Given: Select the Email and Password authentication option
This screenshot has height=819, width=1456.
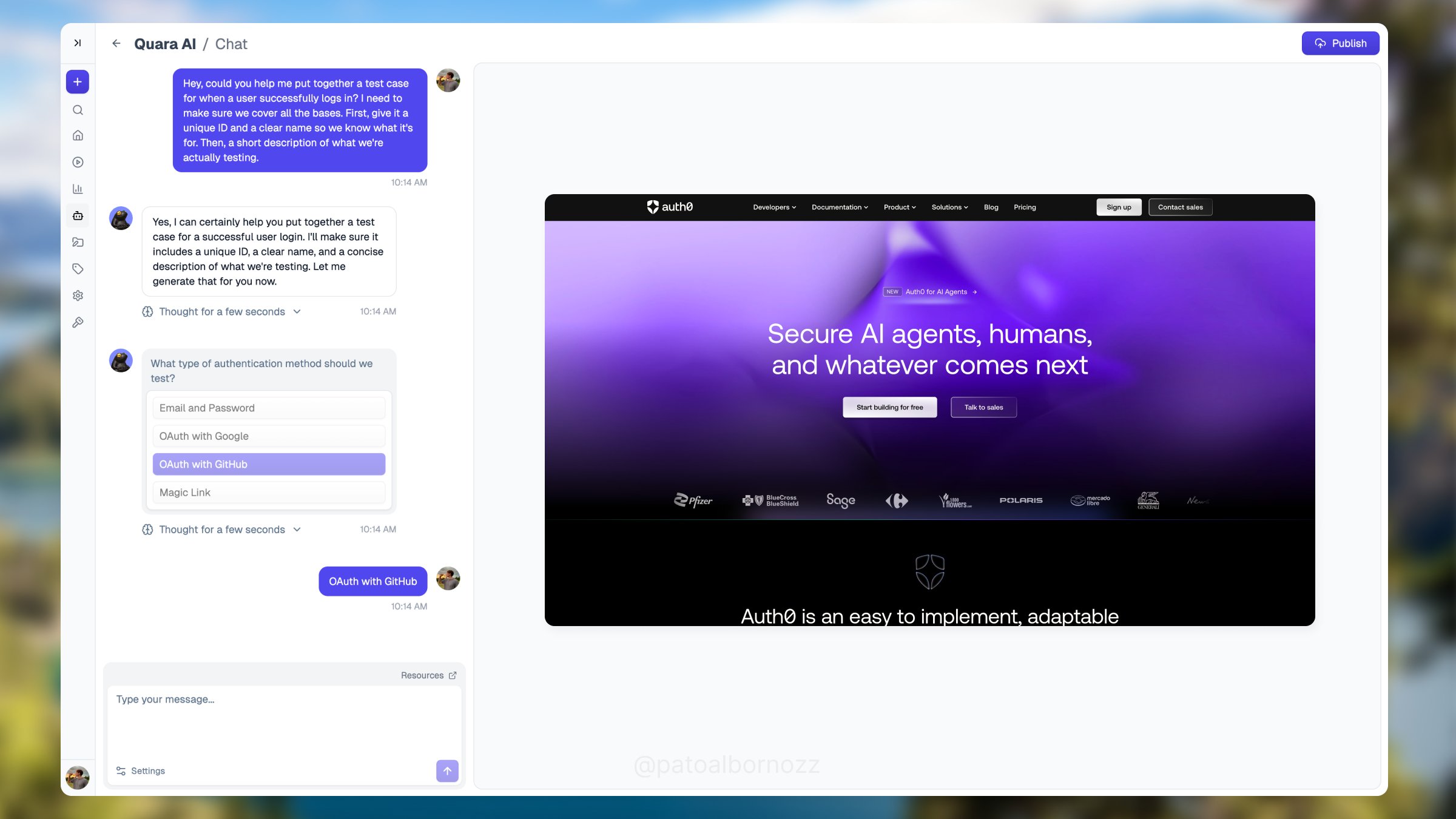Looking at the screenshot, I should pos(269,407).
